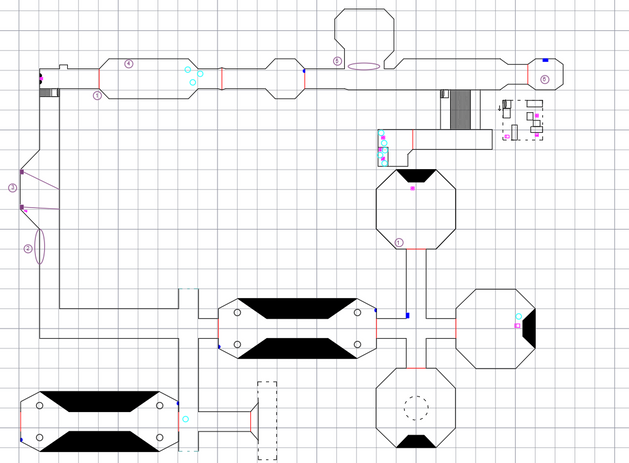The height and width of the screenshot is (463, 629).
Task: Select upper black trapezoid in bottom-left hall
Action: 99,402
